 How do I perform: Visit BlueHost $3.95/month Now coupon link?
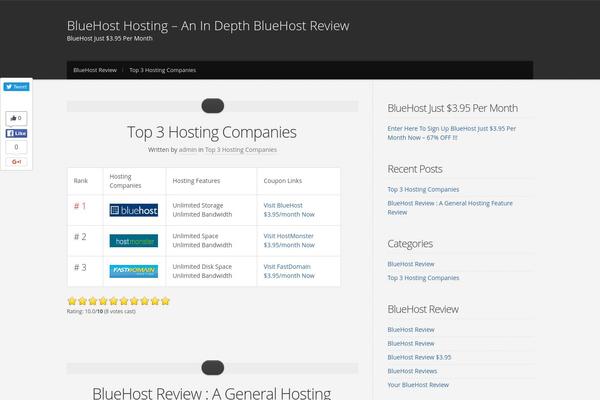coord(289,210)
